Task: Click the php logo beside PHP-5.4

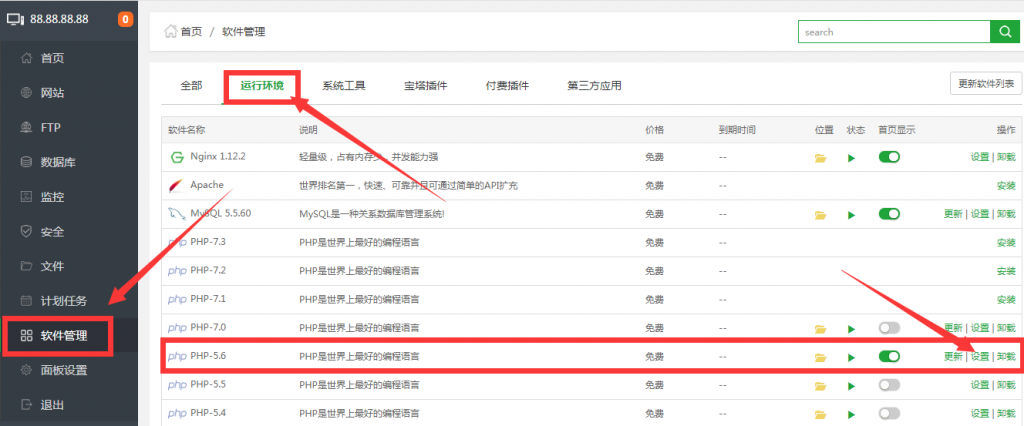Action: point(177,414)
